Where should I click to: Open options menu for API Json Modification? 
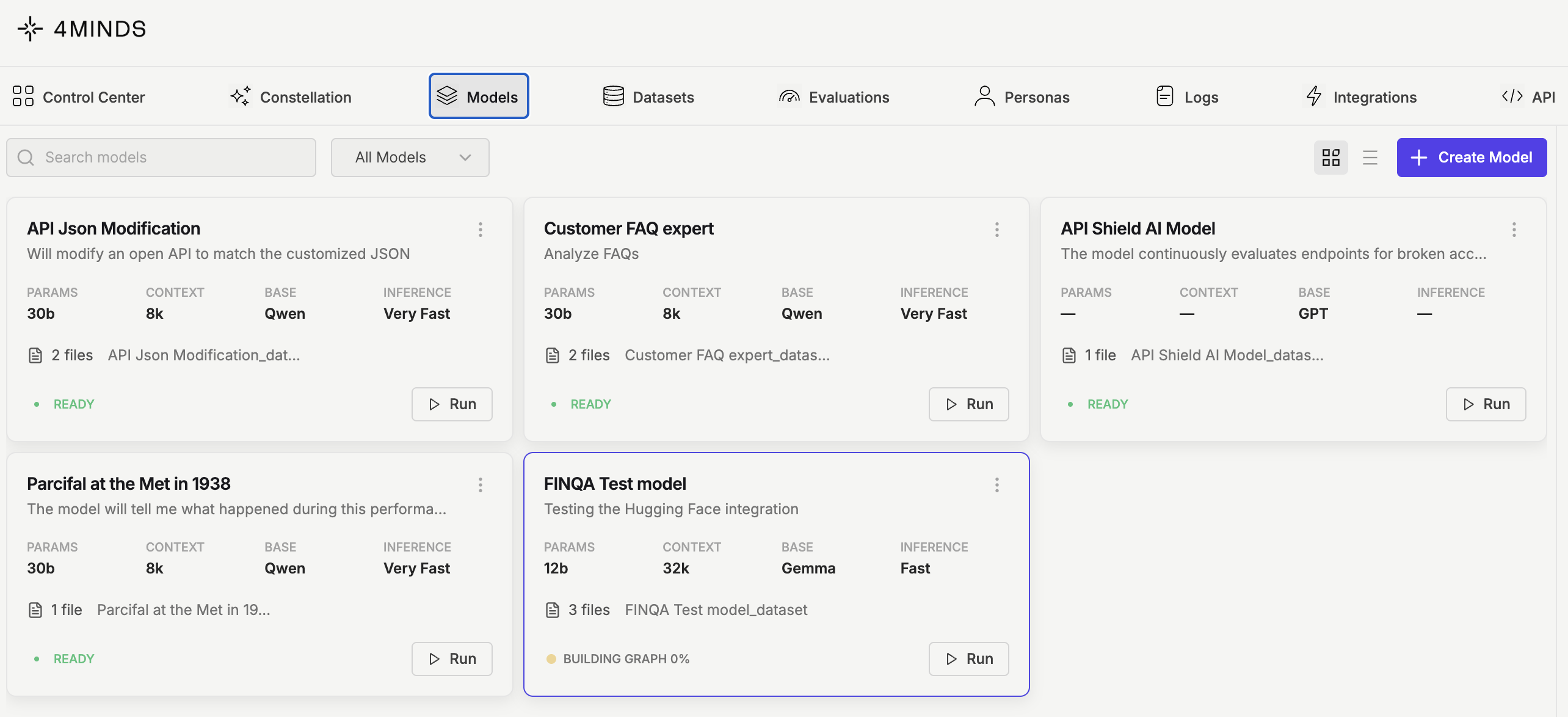[x=481, y=230]
